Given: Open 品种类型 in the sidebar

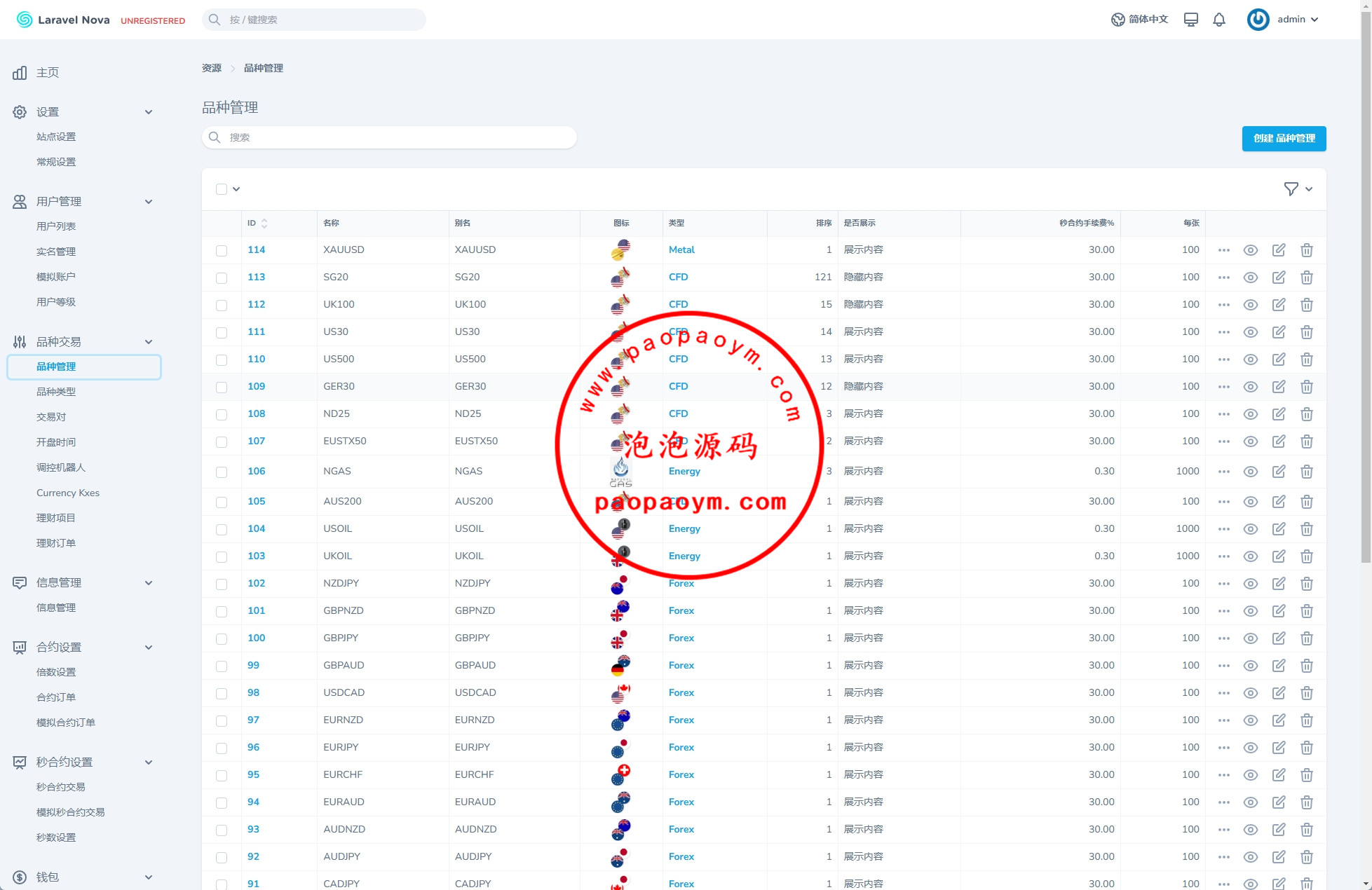Looking at the screenshot, I should tap(56, 392).
